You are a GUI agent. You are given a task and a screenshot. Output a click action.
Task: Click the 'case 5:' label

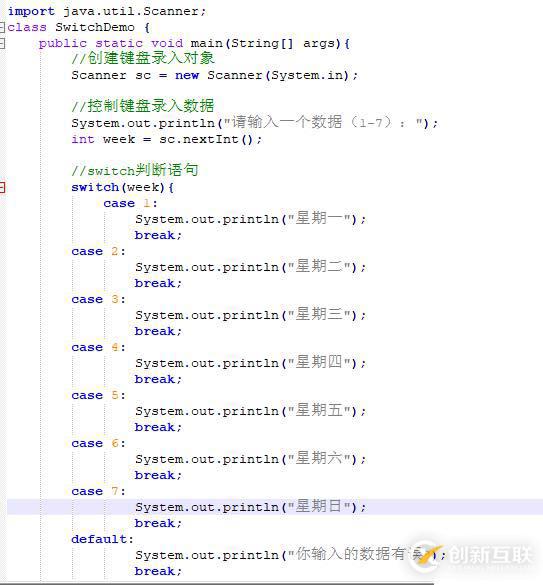99,395
